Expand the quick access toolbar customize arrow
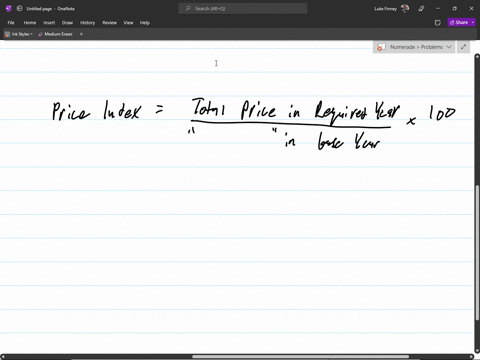 click(81, 34)
